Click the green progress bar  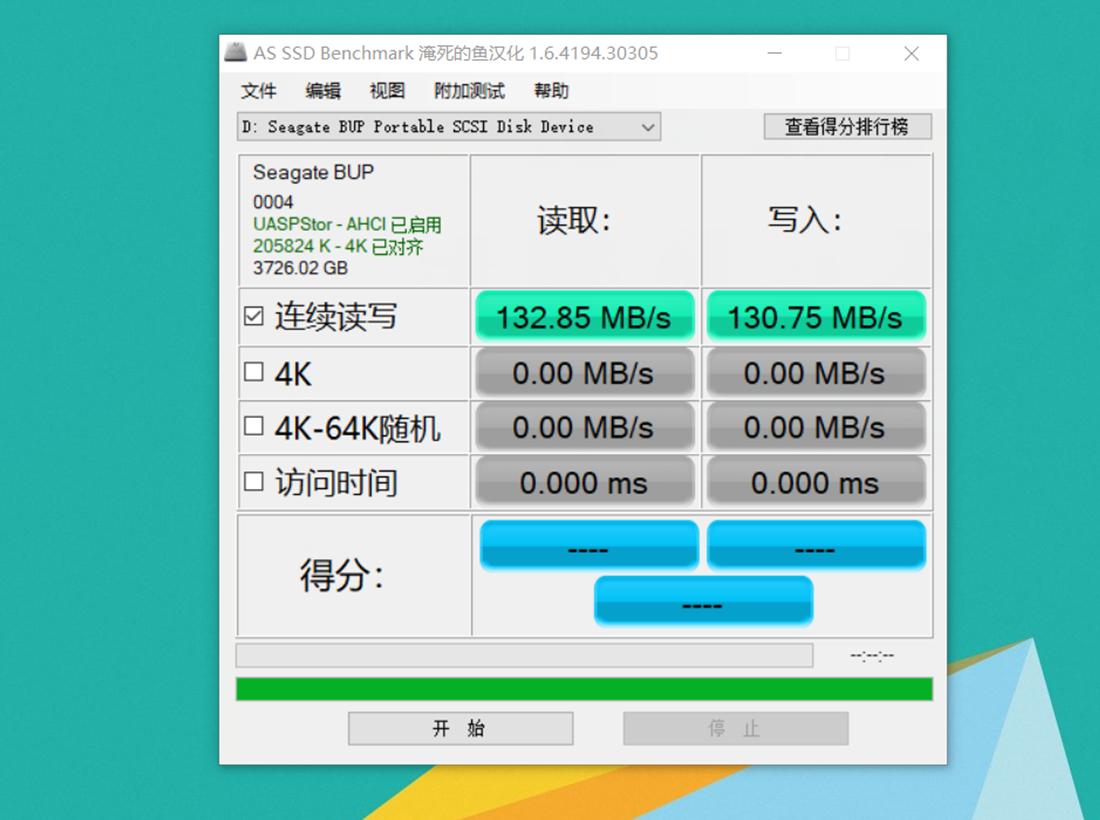[x=582, y=688]
